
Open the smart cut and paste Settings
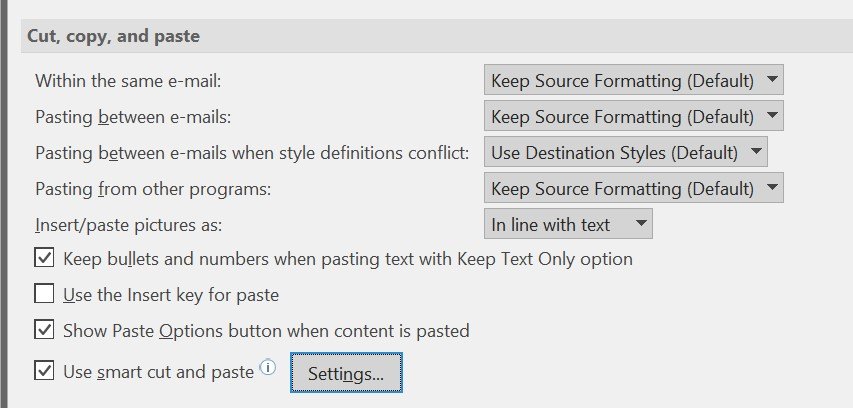pos(346,374)
